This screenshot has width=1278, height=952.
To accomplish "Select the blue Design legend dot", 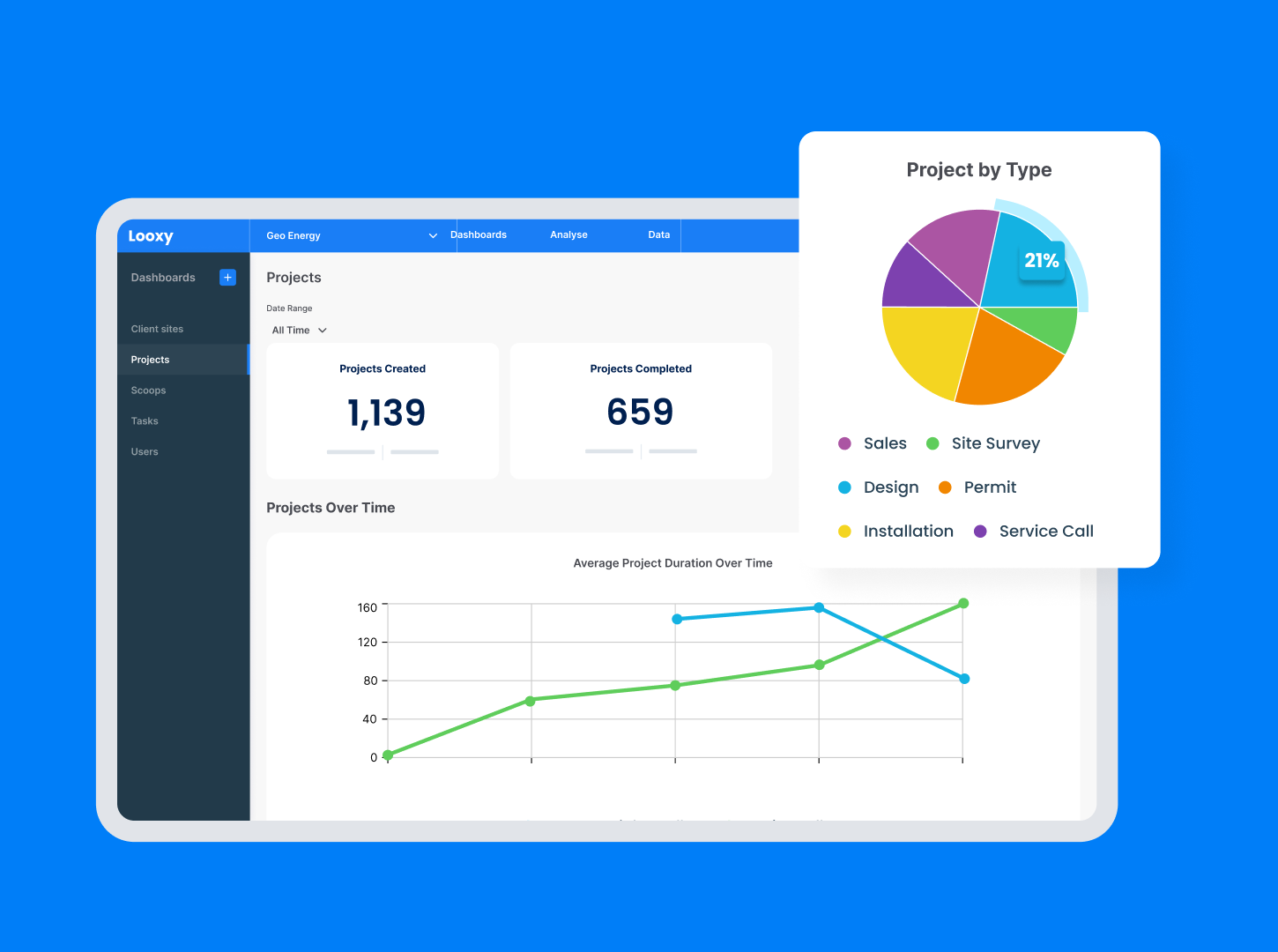I will (x=844, y=487).
